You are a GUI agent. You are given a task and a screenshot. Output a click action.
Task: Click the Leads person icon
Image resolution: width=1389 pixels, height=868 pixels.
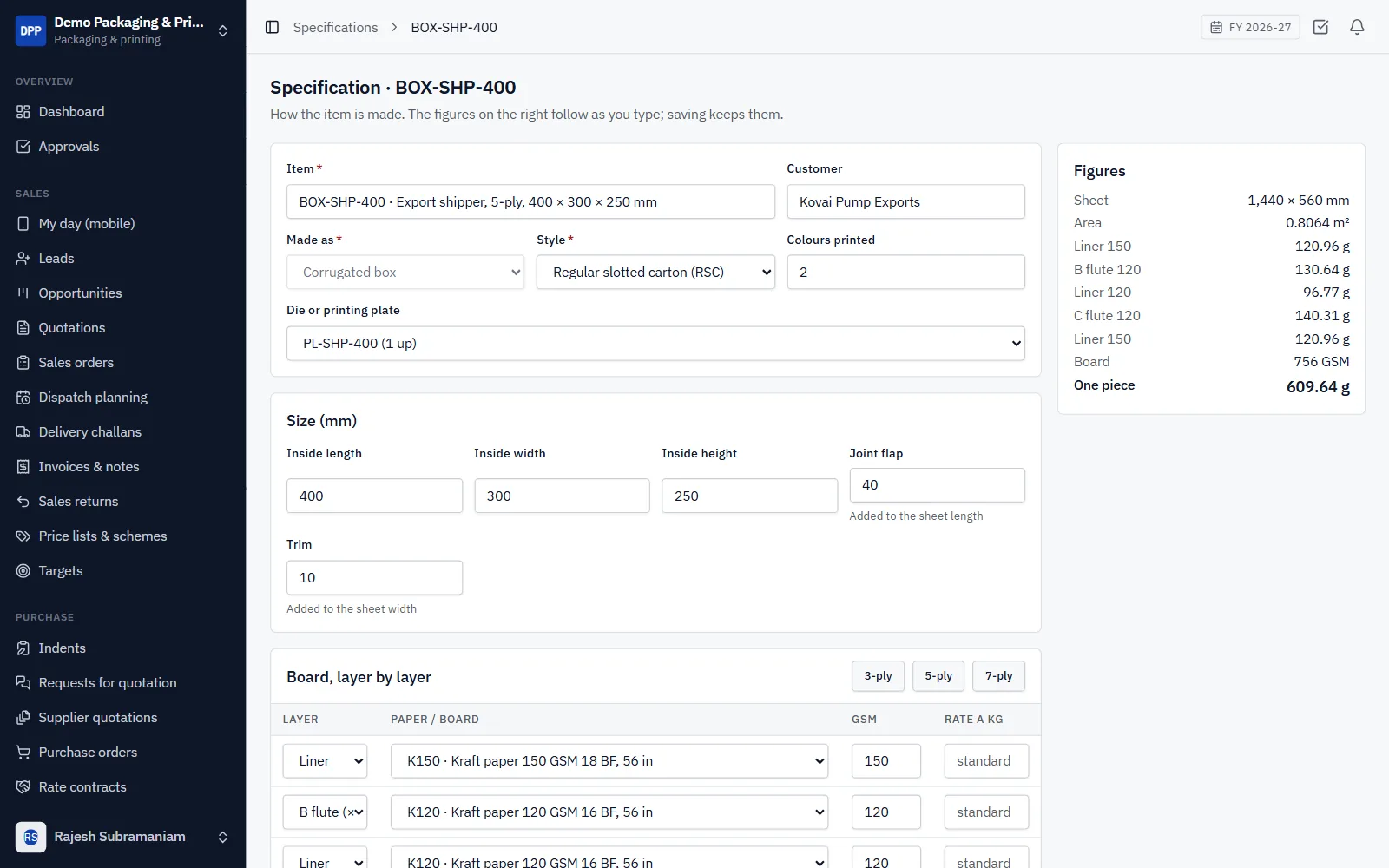coord(23,259)
